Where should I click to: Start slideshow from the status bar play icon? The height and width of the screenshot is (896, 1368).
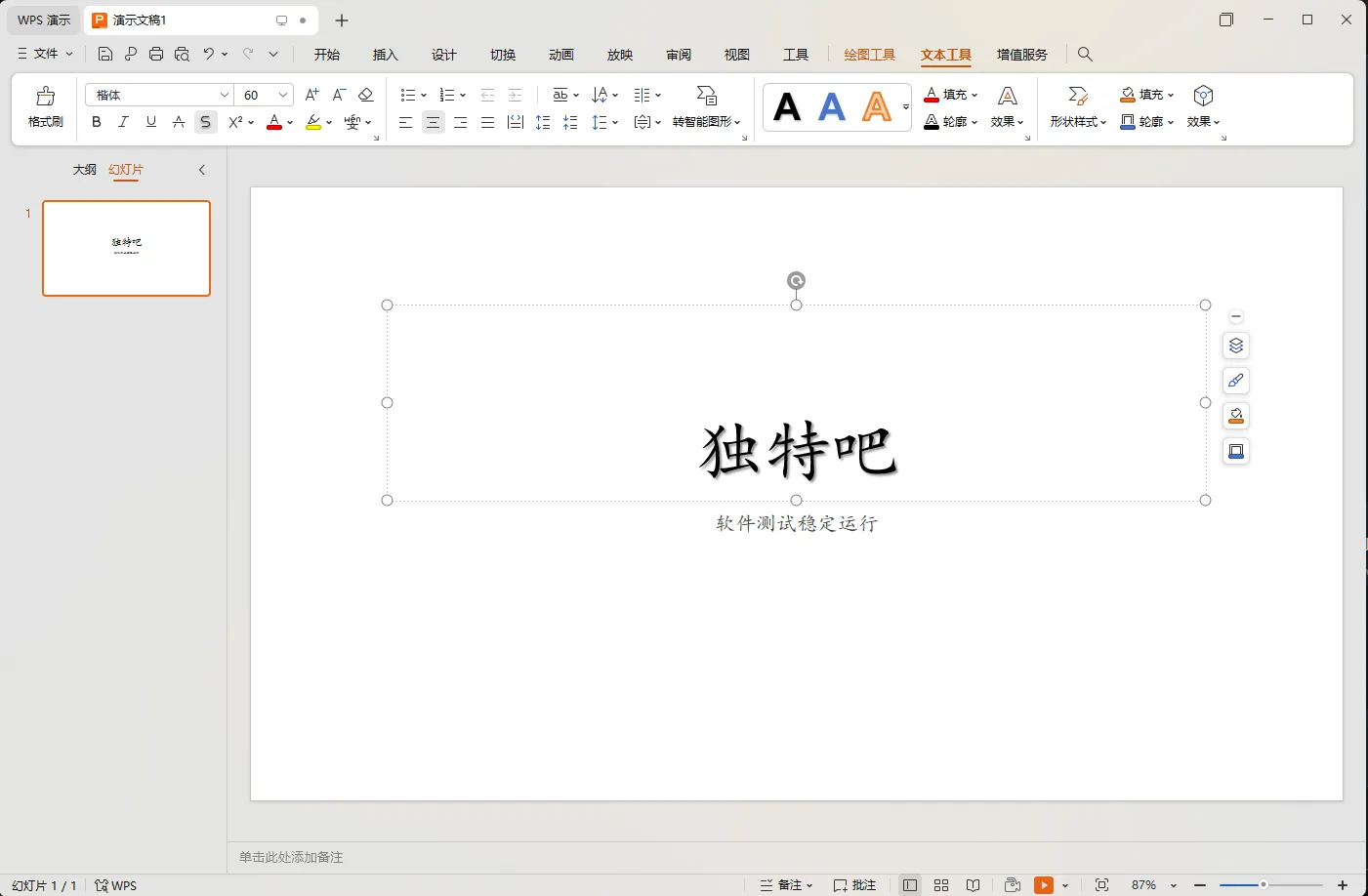(1047, 884)
